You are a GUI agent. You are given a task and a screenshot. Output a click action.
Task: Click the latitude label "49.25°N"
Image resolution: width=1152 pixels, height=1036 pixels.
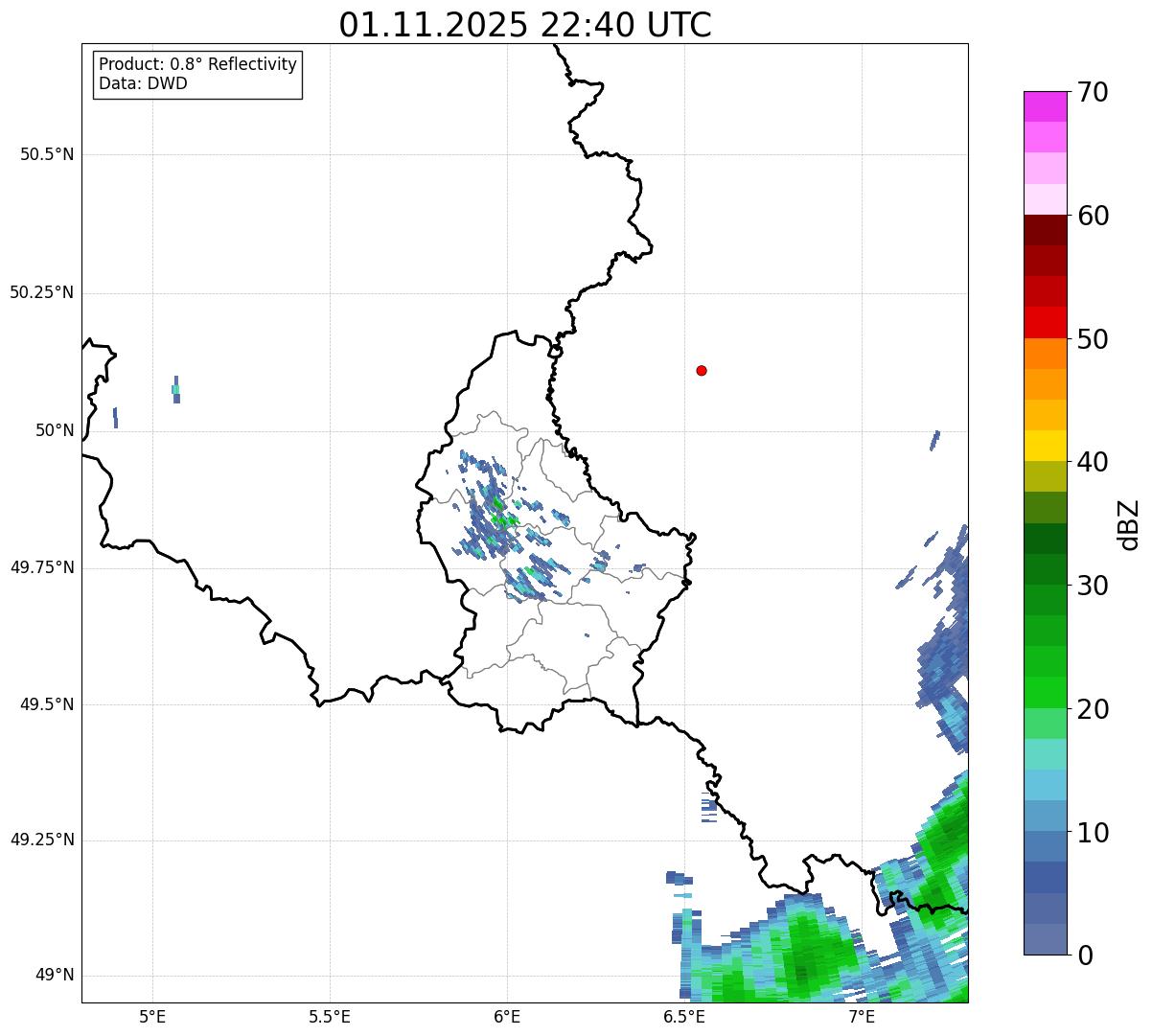tap(41, 840)
